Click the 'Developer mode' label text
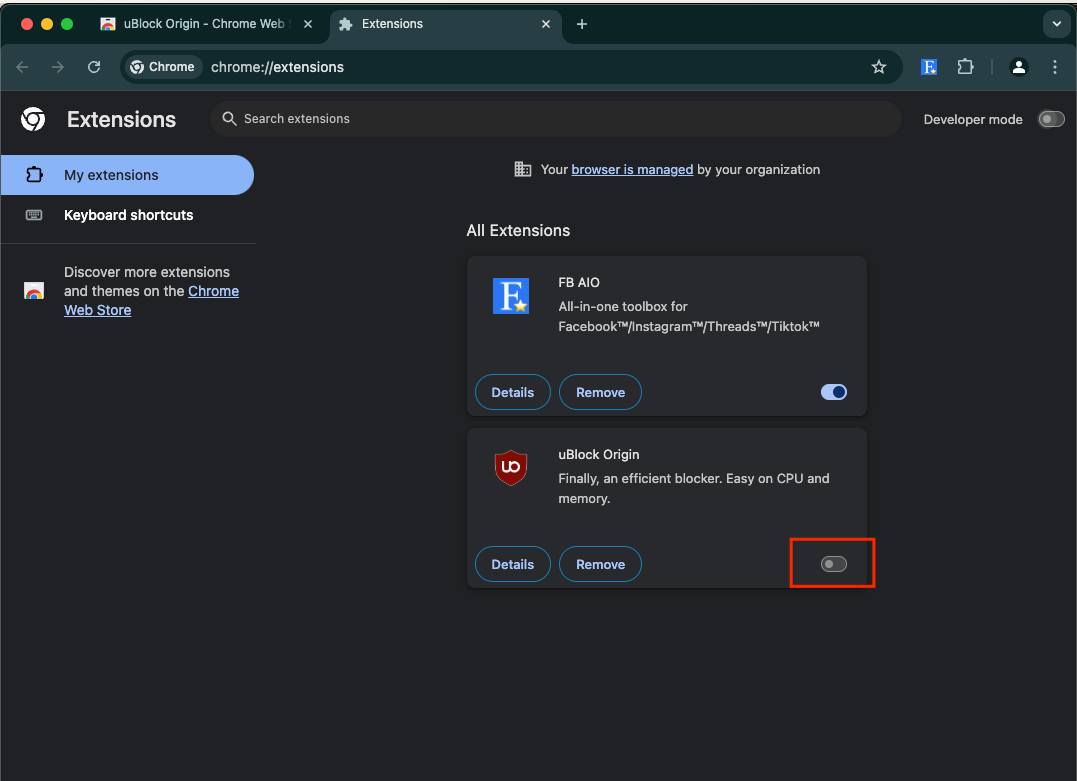Image resolution: width=1077 pixels, height=781 pixels. pyautogui.click(x=973, y=120)
